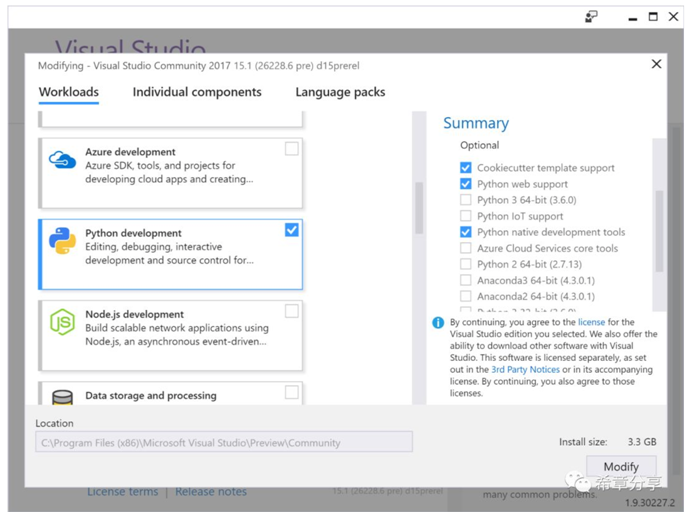The image size is (687, 512).
Task: Check the Node.js development workload checkbox
Action: click(292, 311)
